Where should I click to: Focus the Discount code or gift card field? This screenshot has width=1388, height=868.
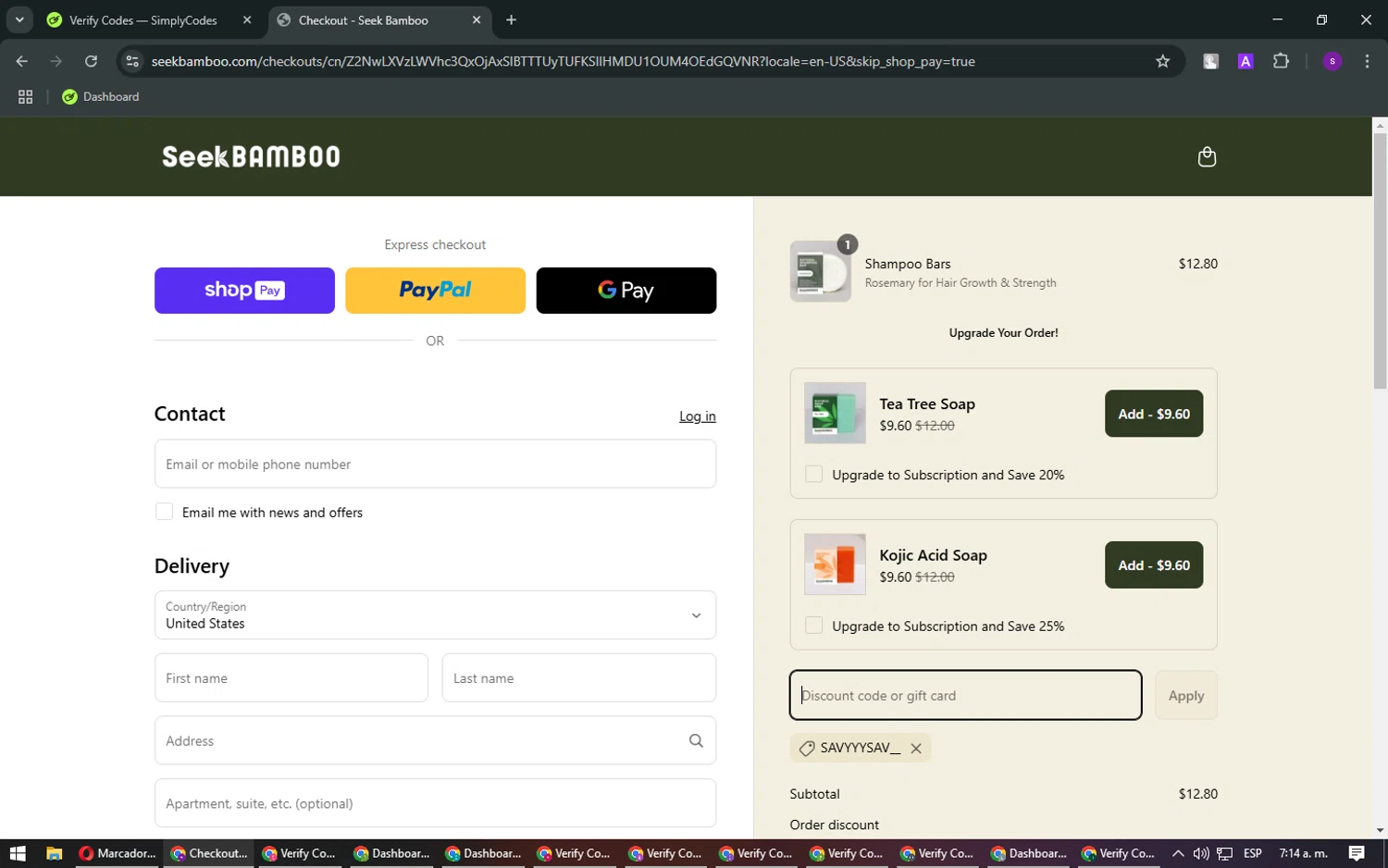point(965,695)
